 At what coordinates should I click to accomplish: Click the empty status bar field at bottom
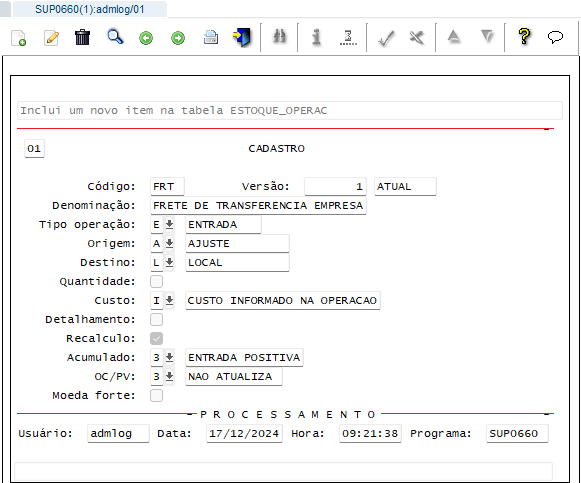click(x=283, y=471)
